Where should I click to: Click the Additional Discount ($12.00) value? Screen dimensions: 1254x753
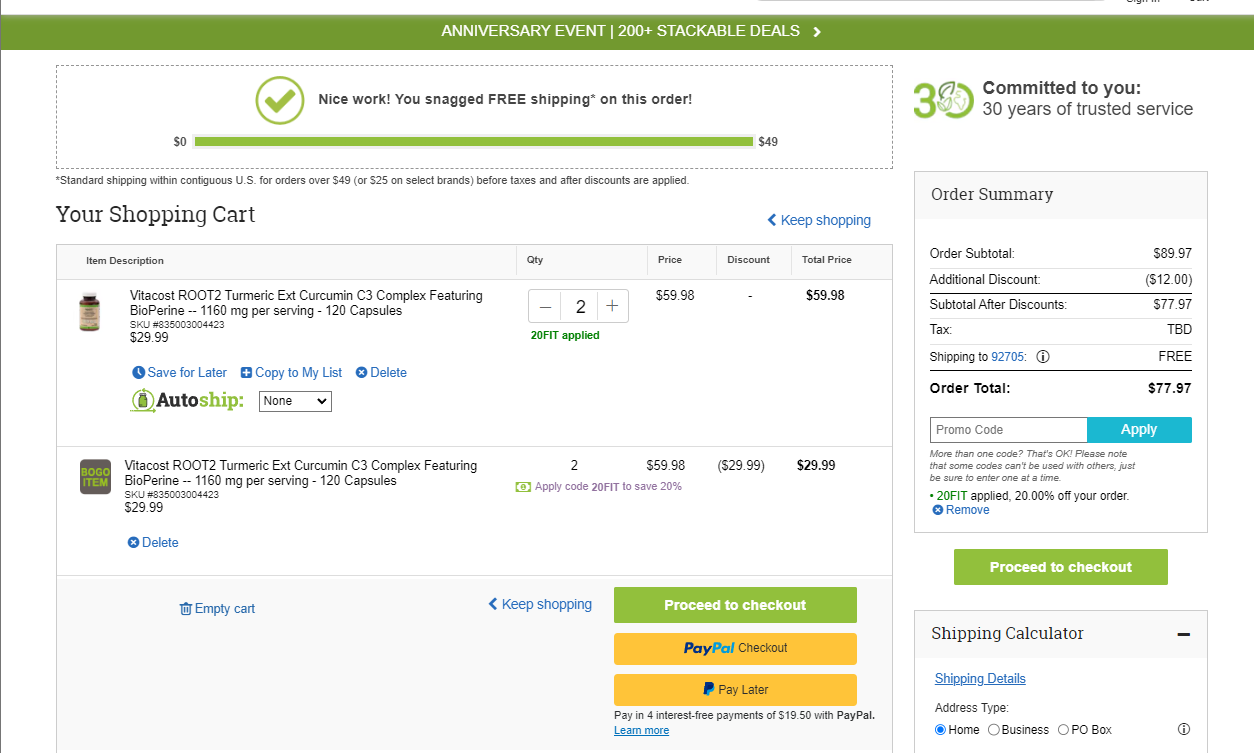click(1168, 279)
